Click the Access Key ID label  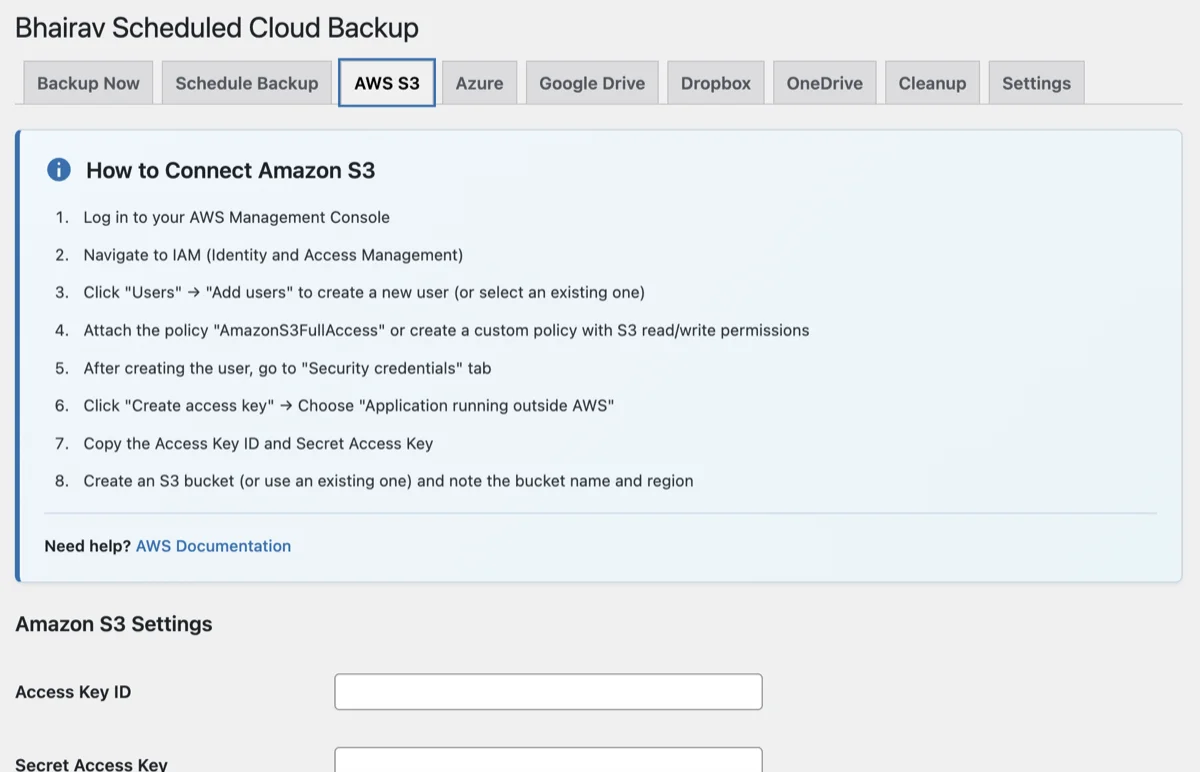pos(73,691)
